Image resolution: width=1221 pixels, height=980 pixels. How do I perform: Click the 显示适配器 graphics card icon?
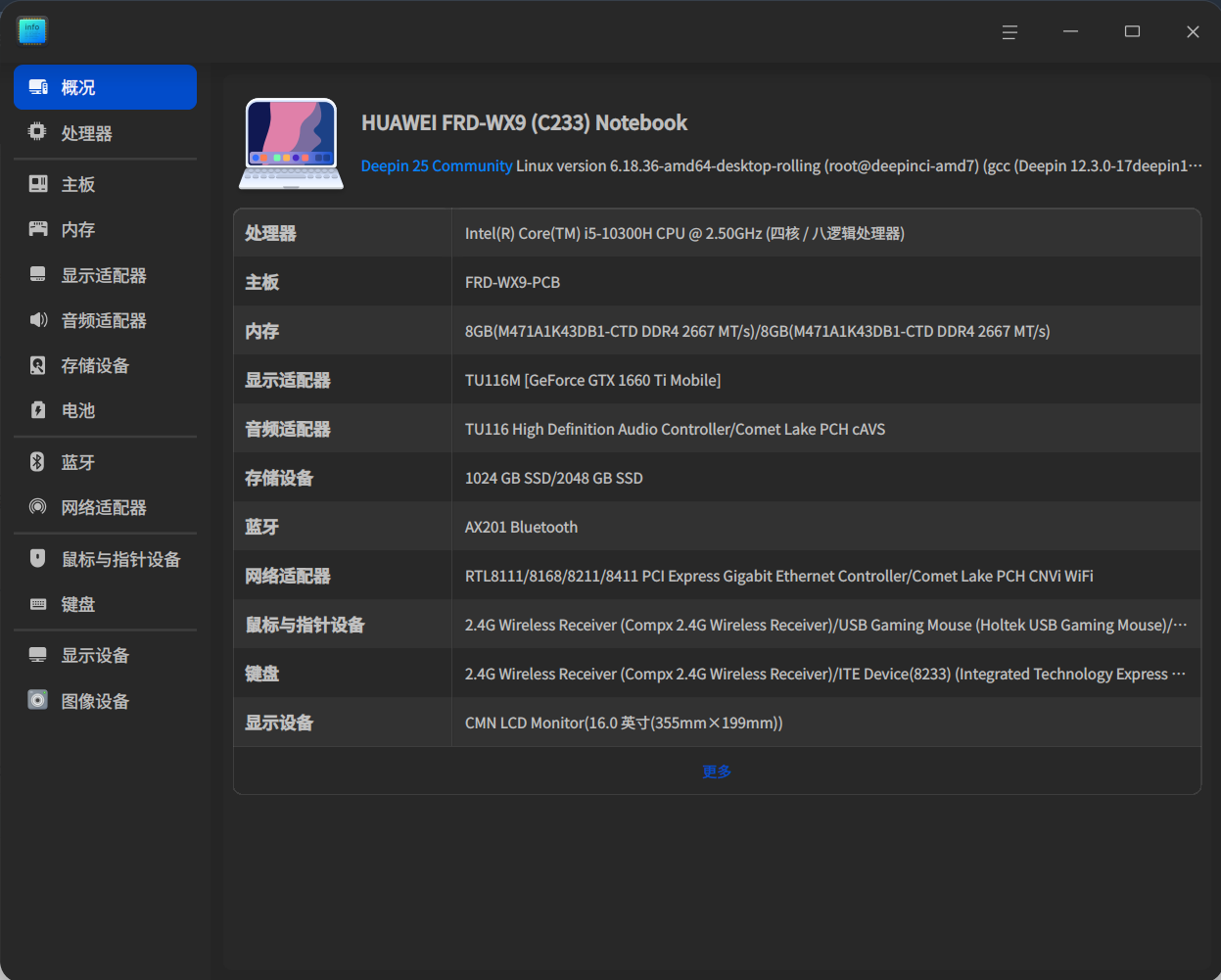point(38,275)
